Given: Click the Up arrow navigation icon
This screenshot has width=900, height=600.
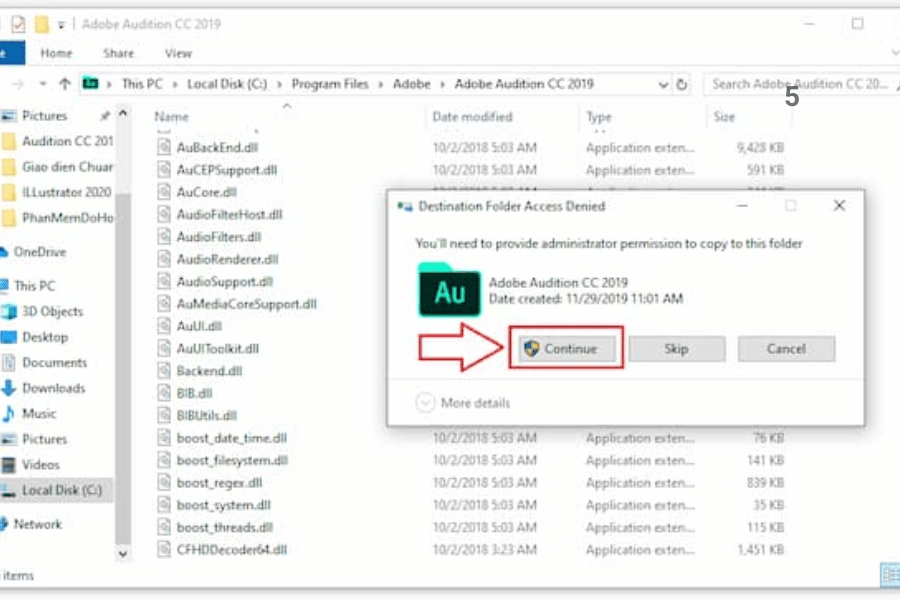Looking at the screenshot, I should pos(65,84).
